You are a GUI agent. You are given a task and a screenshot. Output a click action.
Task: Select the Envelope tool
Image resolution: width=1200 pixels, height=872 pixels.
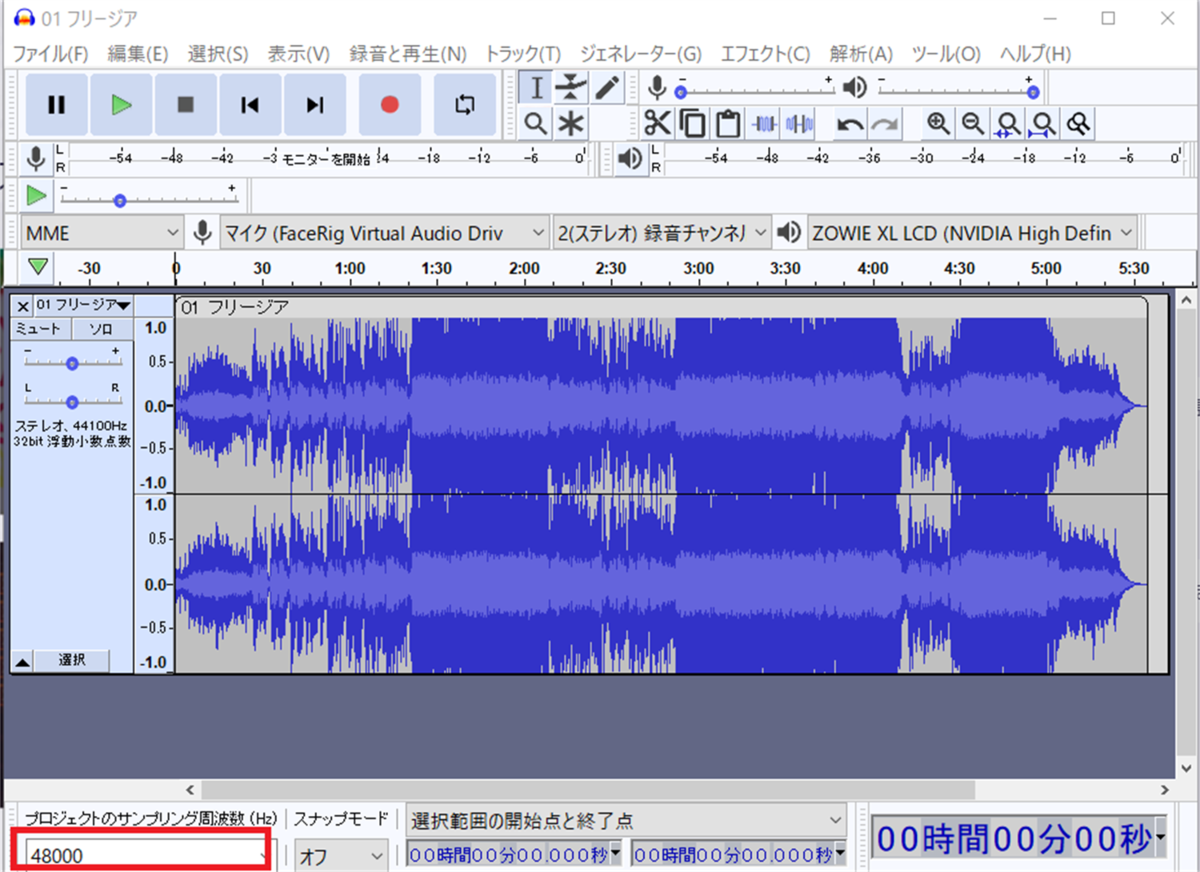coord(570,88)
